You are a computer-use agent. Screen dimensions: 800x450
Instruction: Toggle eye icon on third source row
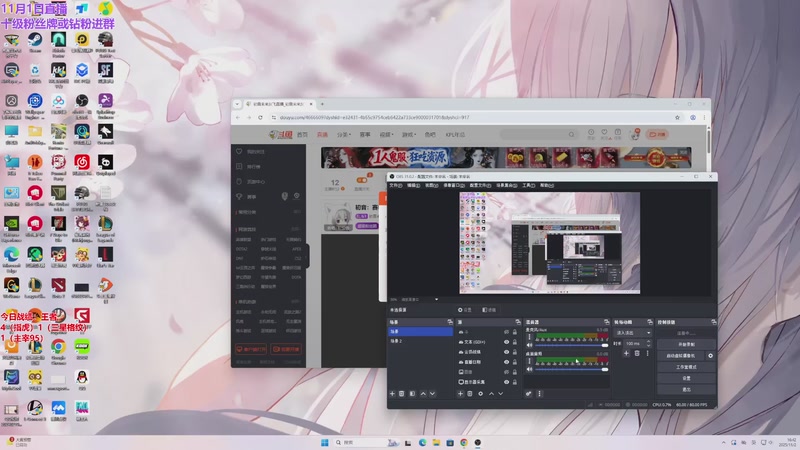[x=506, y=352]
